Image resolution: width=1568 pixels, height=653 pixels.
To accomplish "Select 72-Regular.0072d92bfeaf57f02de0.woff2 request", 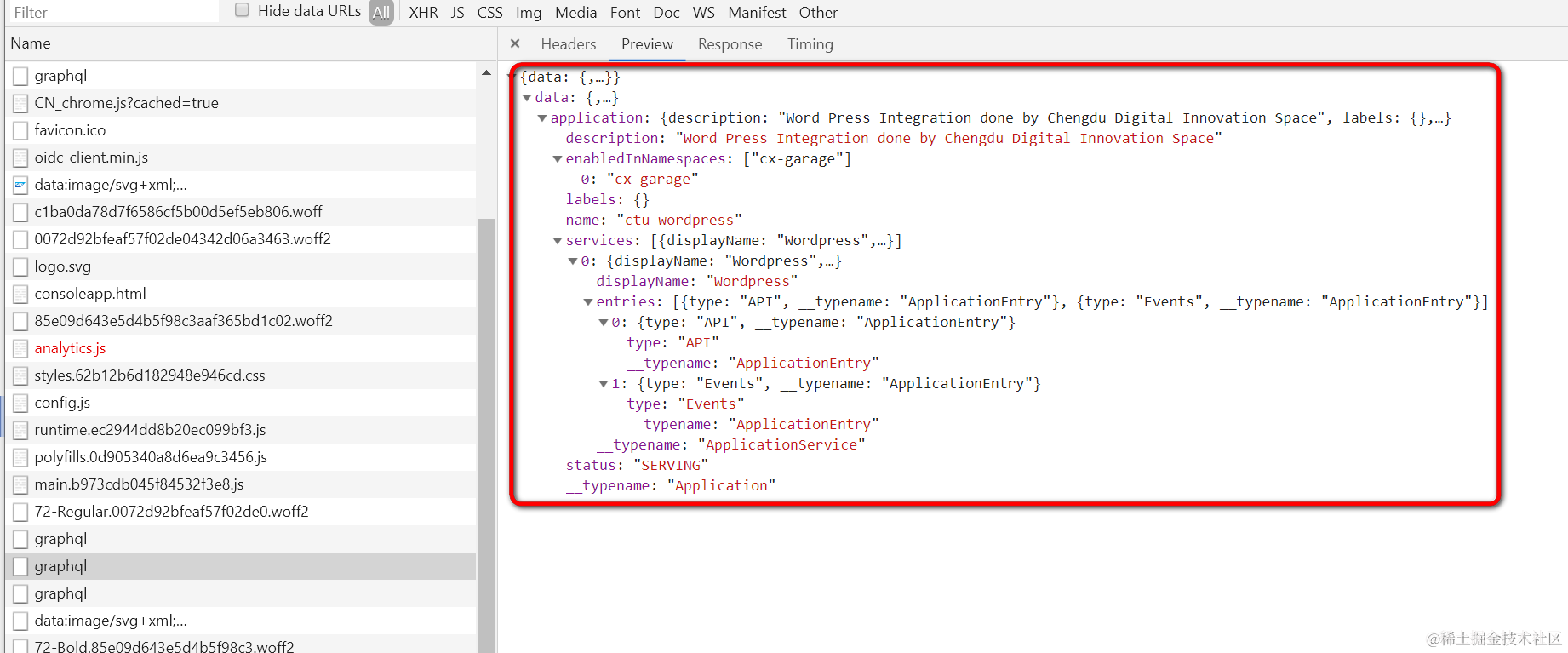I will pos(241,512).
